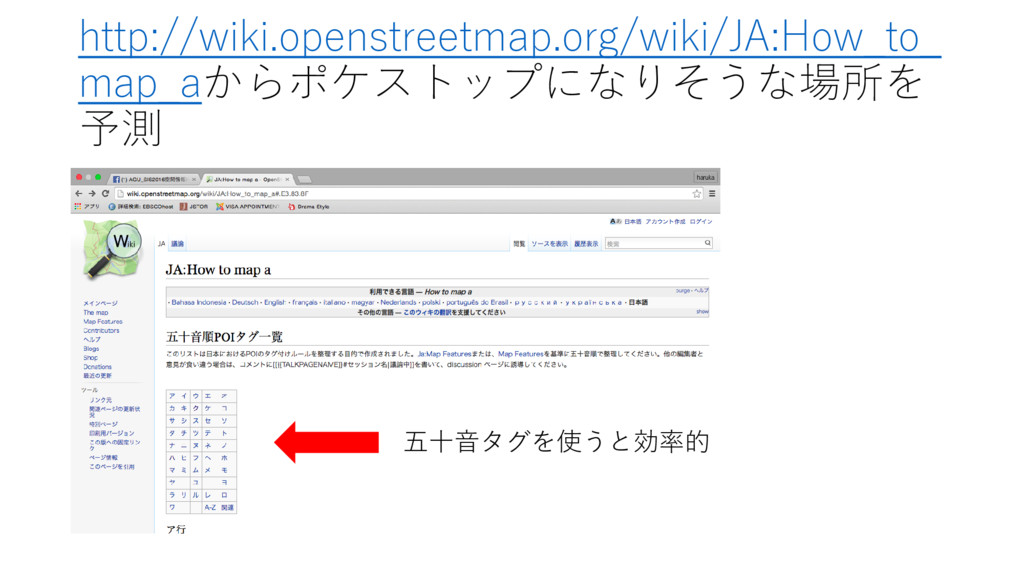Open the English translation

click(x=275, y=302)
